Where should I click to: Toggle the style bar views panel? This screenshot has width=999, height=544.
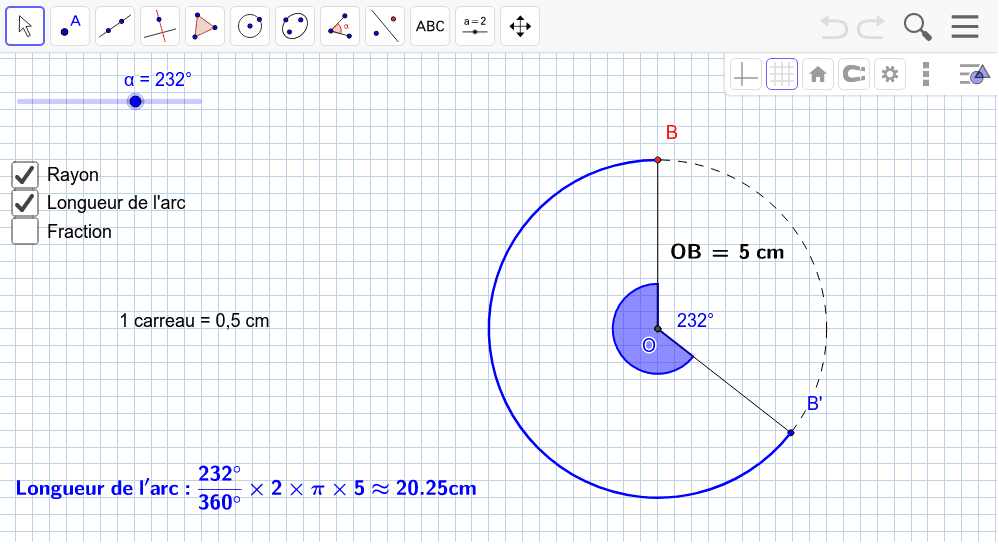973,74
